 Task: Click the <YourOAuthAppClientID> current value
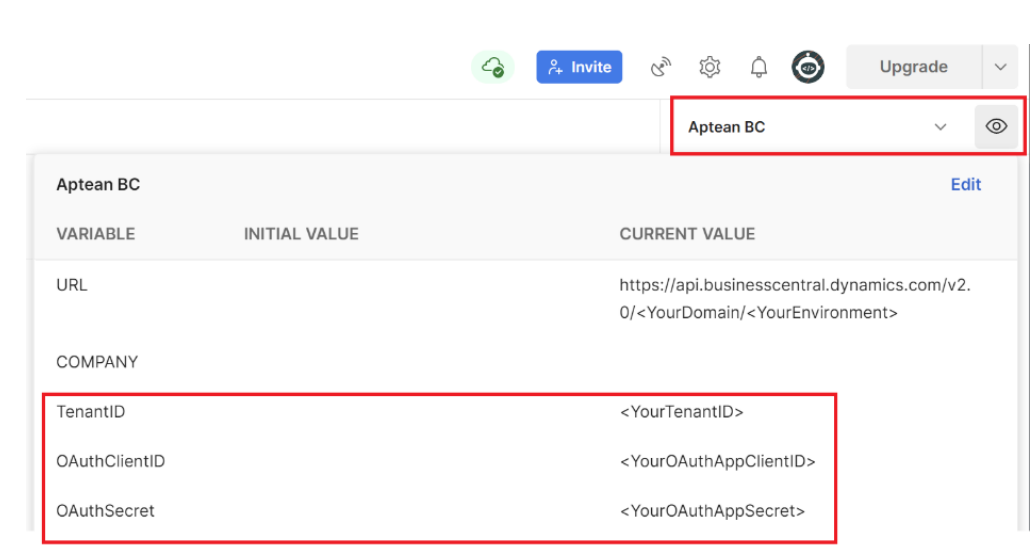pos(717,461)
